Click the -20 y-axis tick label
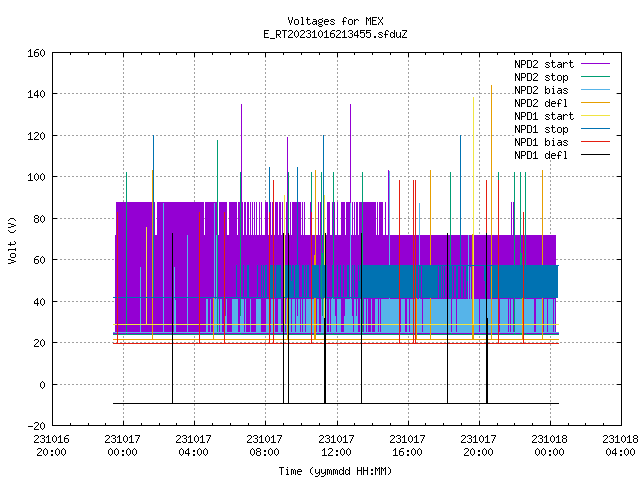Viewport: 640px width, 480px height. point(36,426)
